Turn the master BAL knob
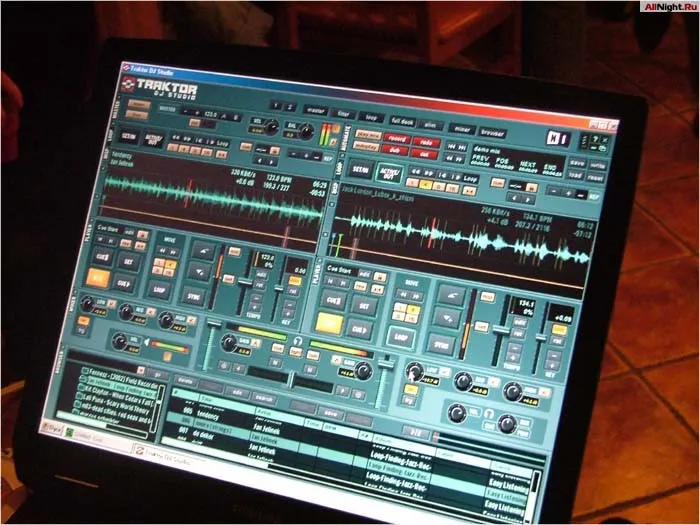 [x=306, y=132]
